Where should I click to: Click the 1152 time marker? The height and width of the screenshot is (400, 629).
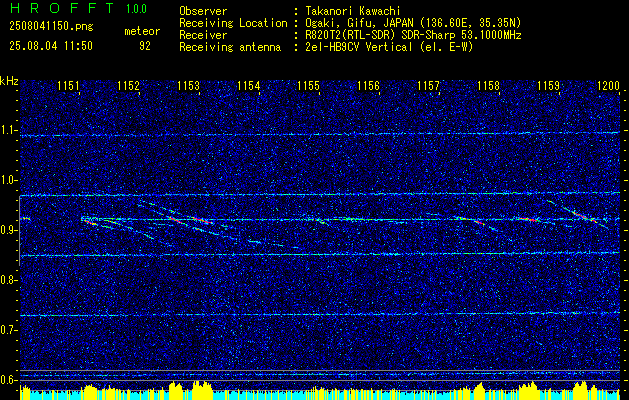pyautogui.click(x=128, y=86)
